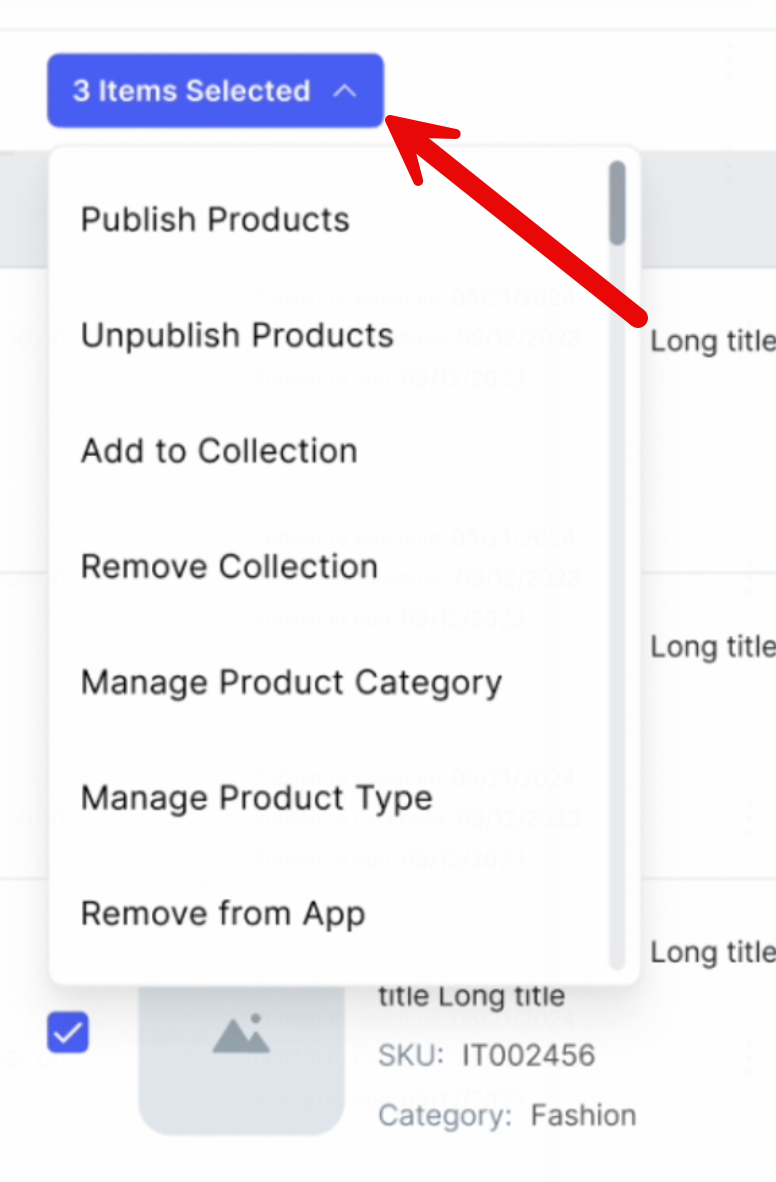Choose Manage Product Type
Screen dimensions: 776x1182
tap(257, 798)
